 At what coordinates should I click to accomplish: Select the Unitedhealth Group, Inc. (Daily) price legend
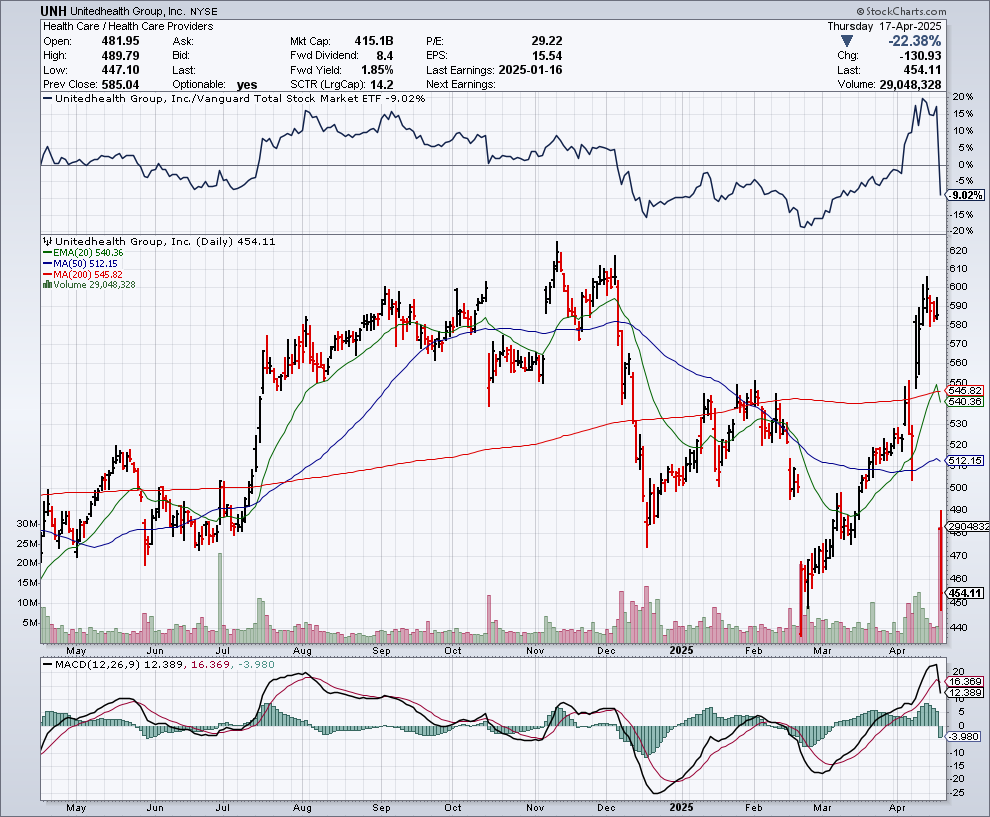click(159, 241)
